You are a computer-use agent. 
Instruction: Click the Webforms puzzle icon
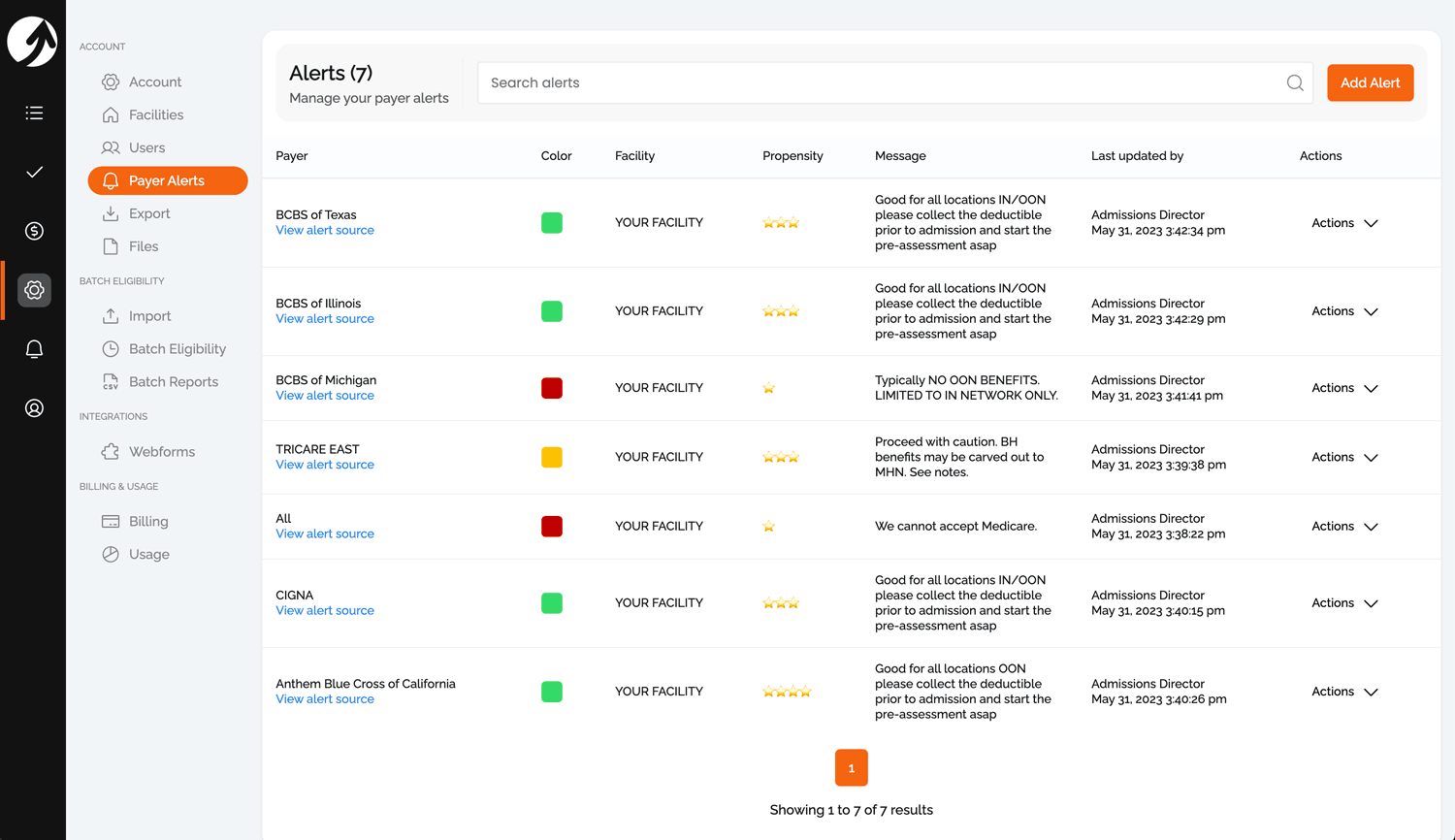[111, 452]
